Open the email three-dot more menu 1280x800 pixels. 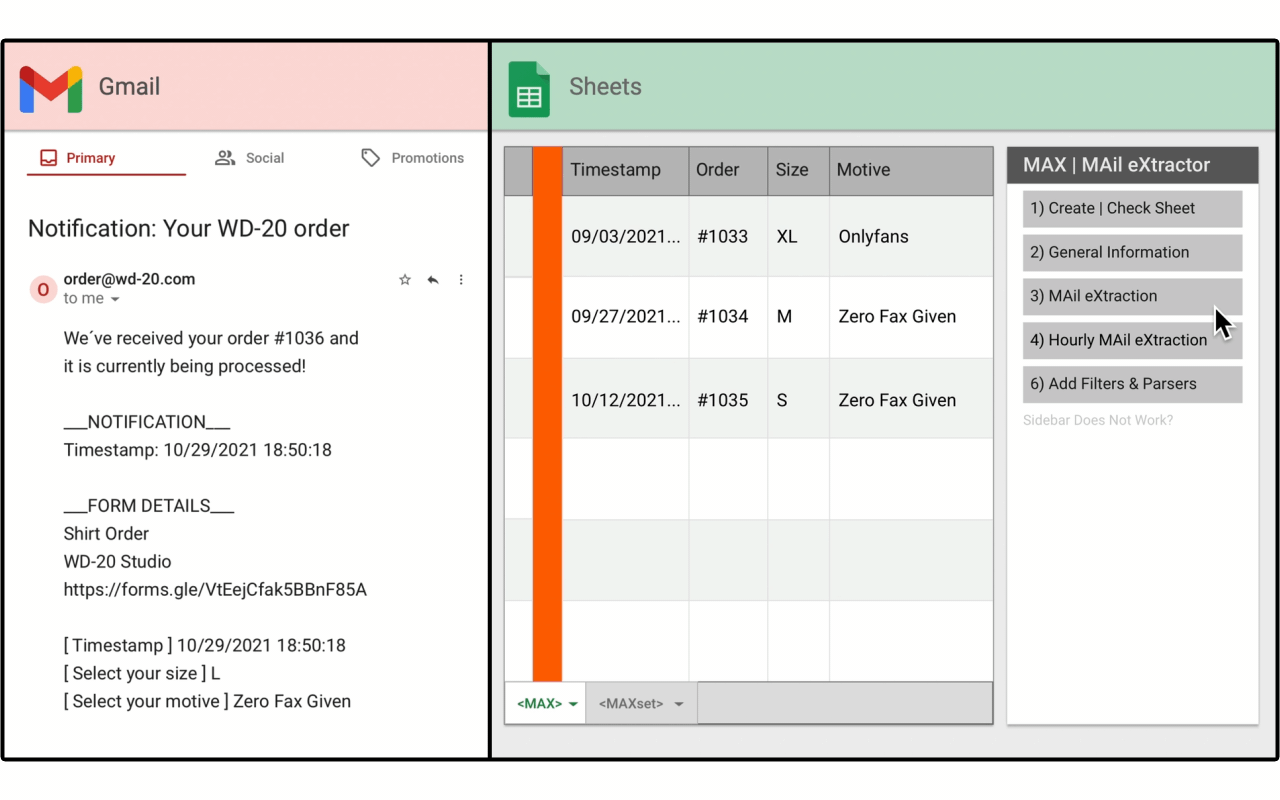pos(461,280)
